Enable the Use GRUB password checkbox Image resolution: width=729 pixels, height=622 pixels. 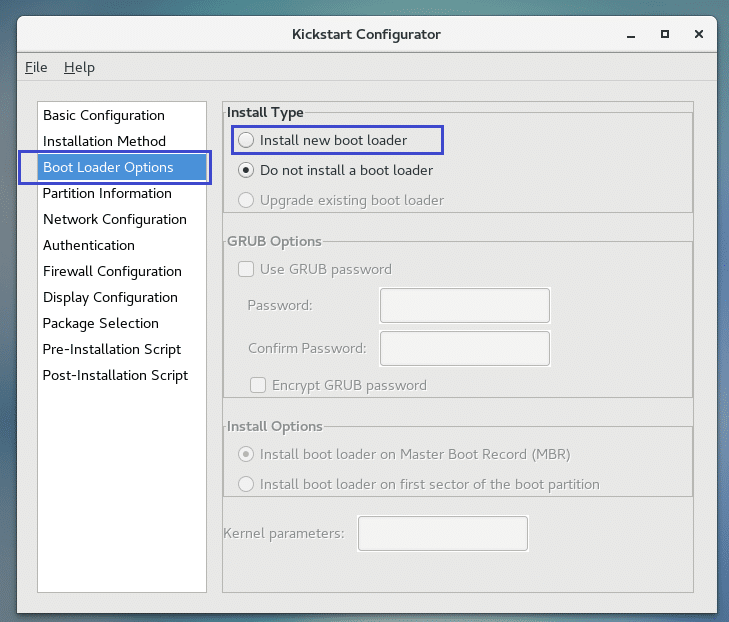(x=246, y=269)
